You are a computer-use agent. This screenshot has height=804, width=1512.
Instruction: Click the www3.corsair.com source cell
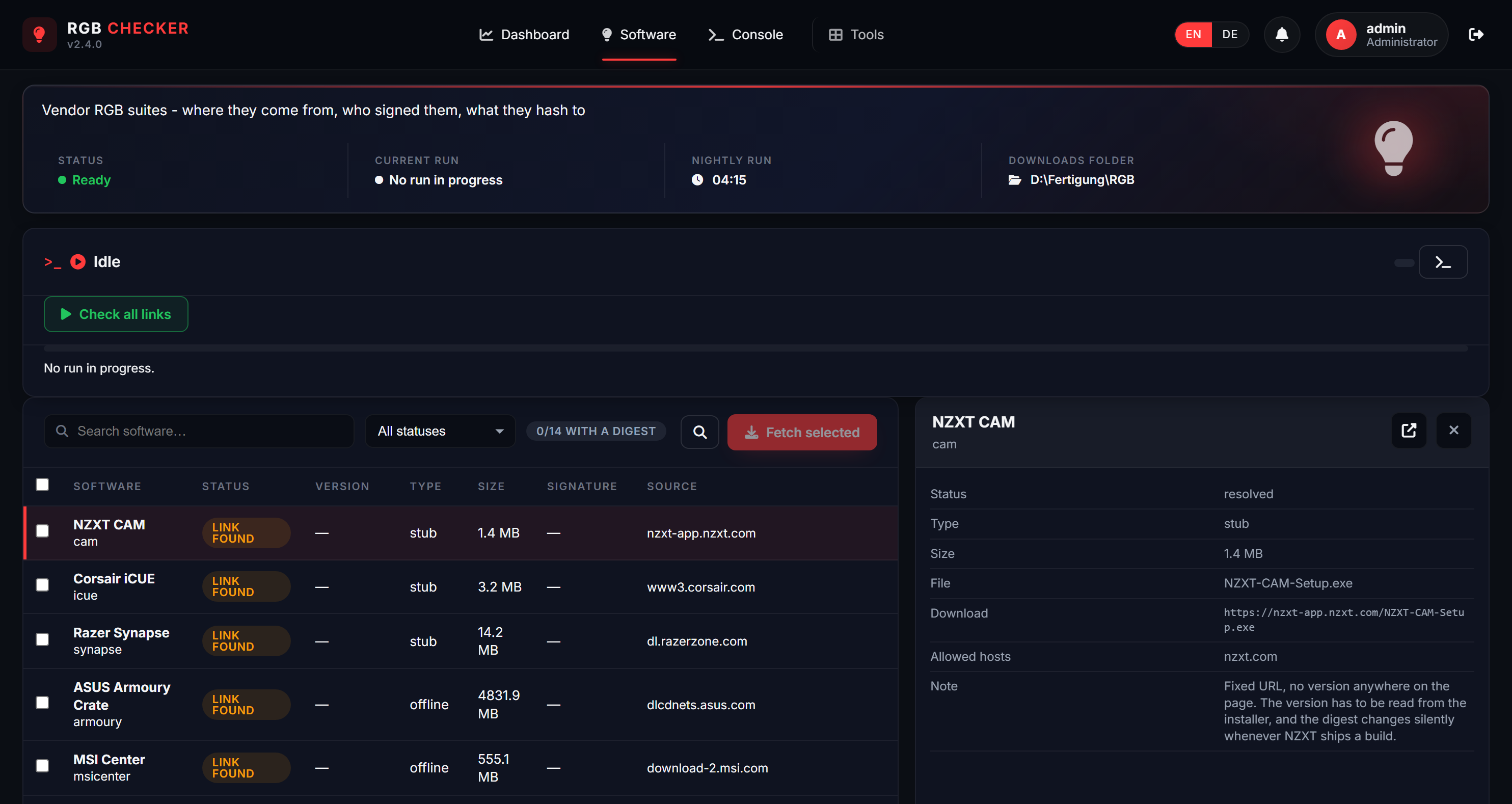click(x=701, y=587)
